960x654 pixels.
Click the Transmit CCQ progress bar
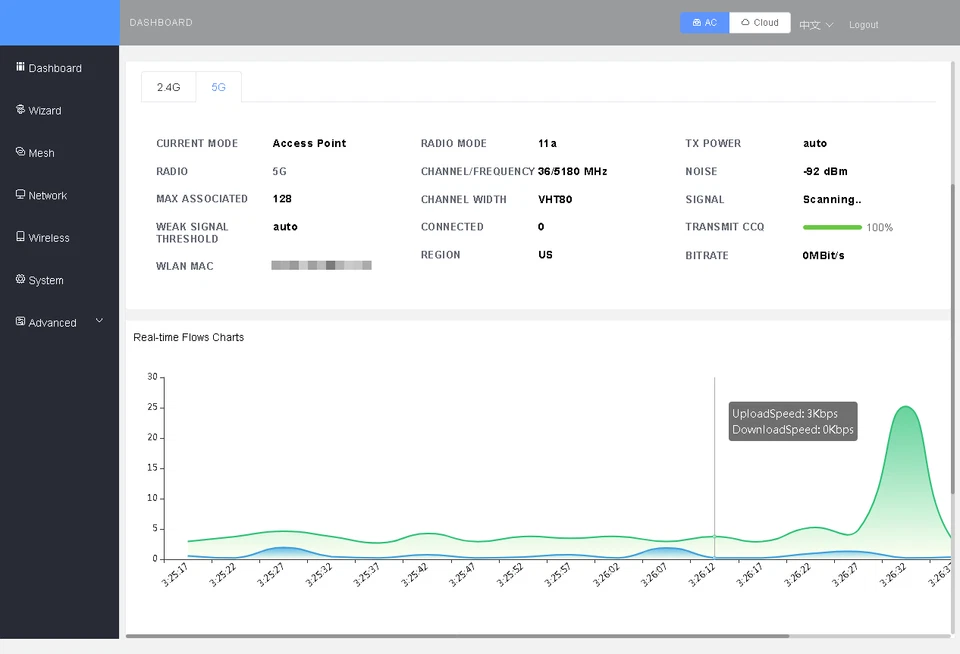(x=832, y=227)
